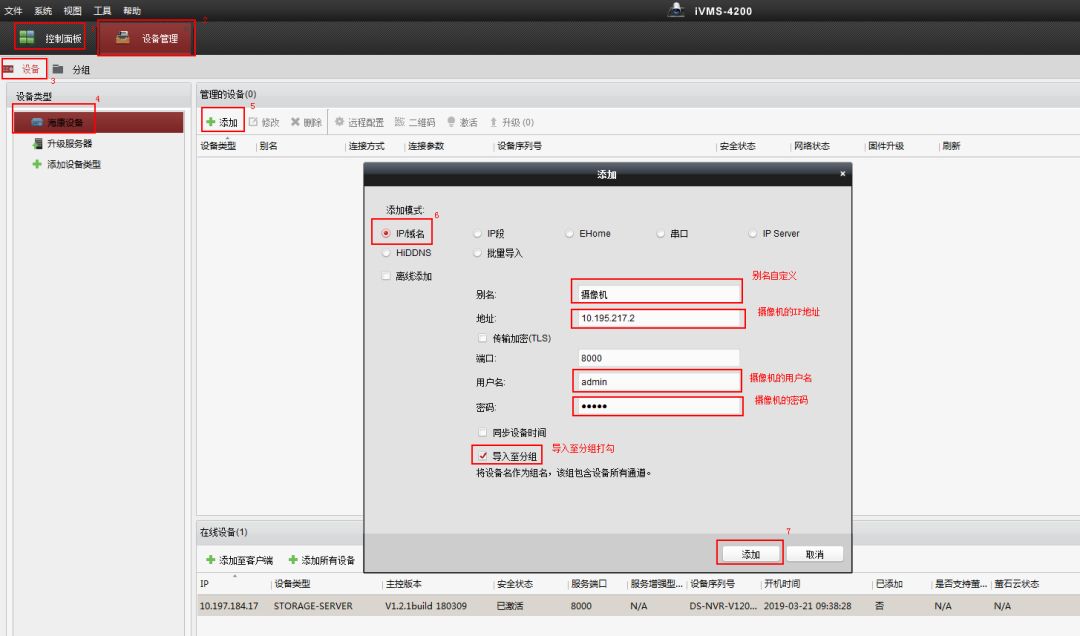Click the 取消 button in dialog
Screen dimensions: 1080x636
pos(815,554)
